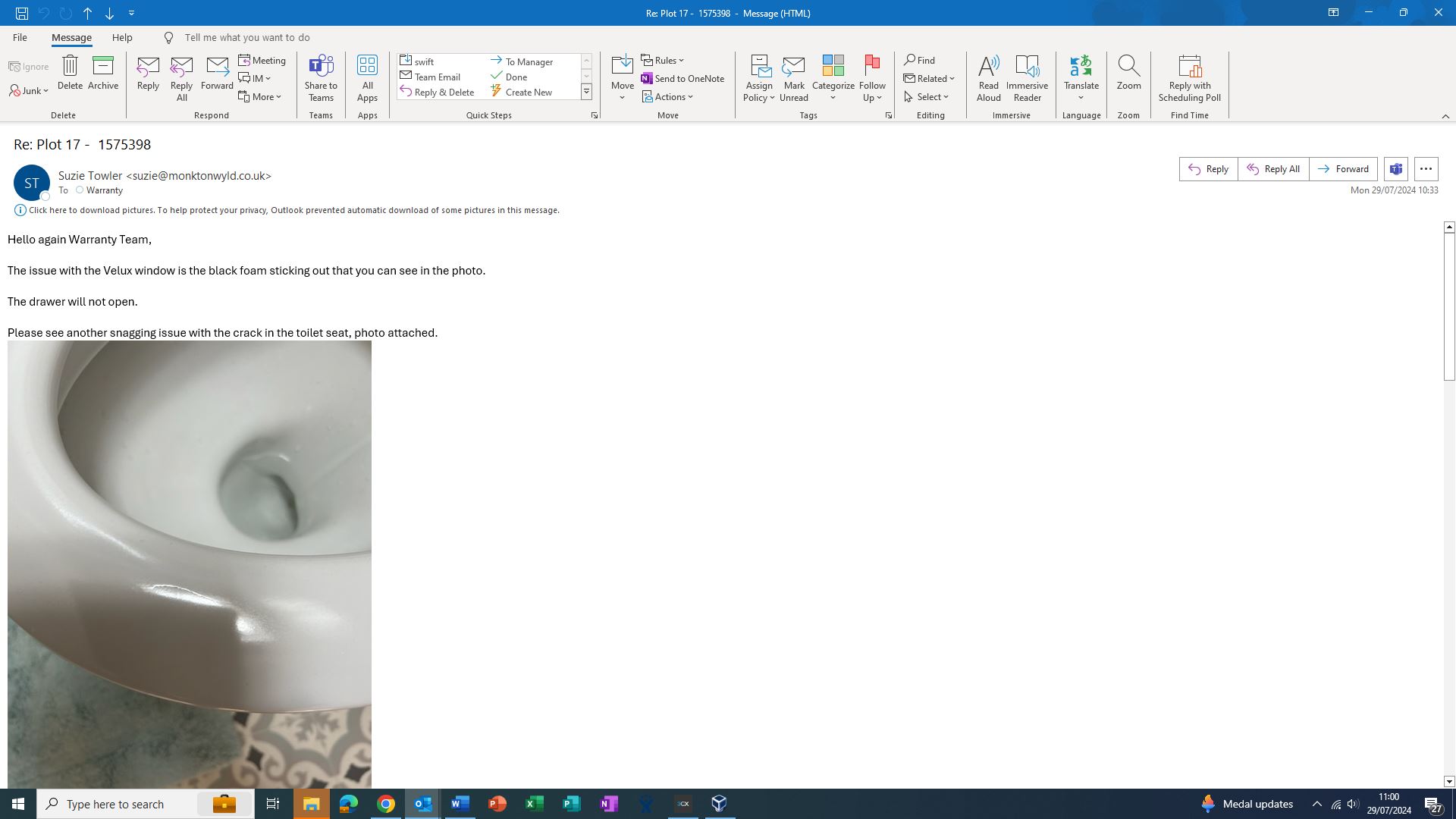Open the Follow Up dropdown
The height and width of the screenshot is (819, 1456).
pos(872,97)
